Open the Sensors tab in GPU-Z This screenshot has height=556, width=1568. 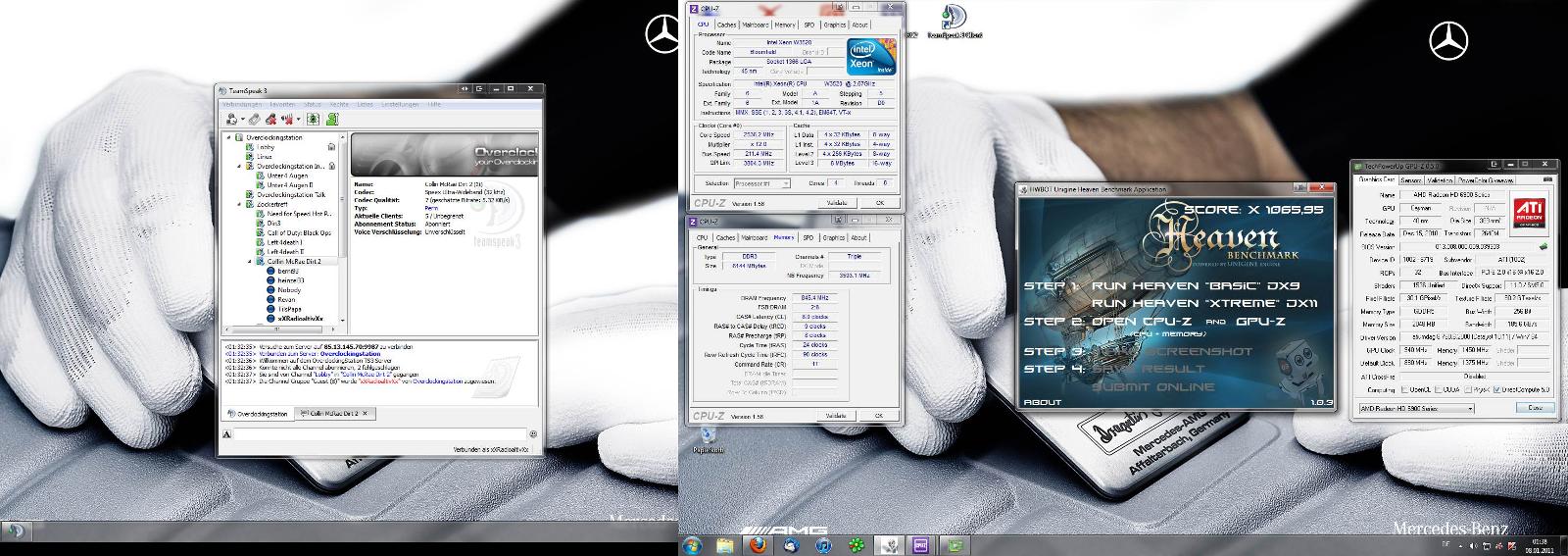point(1412,179)
